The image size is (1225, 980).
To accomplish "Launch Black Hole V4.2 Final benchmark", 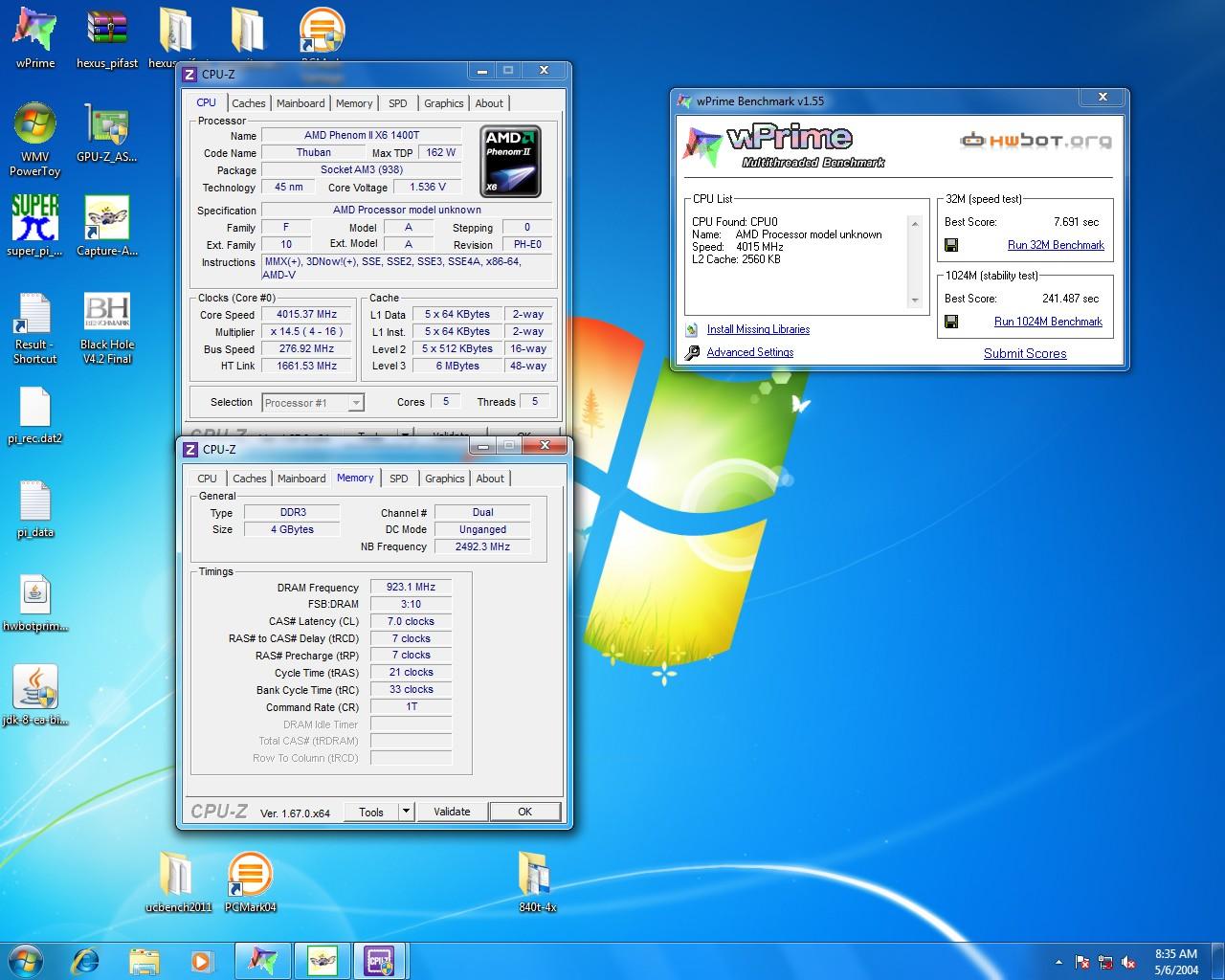I will [107, 328].
